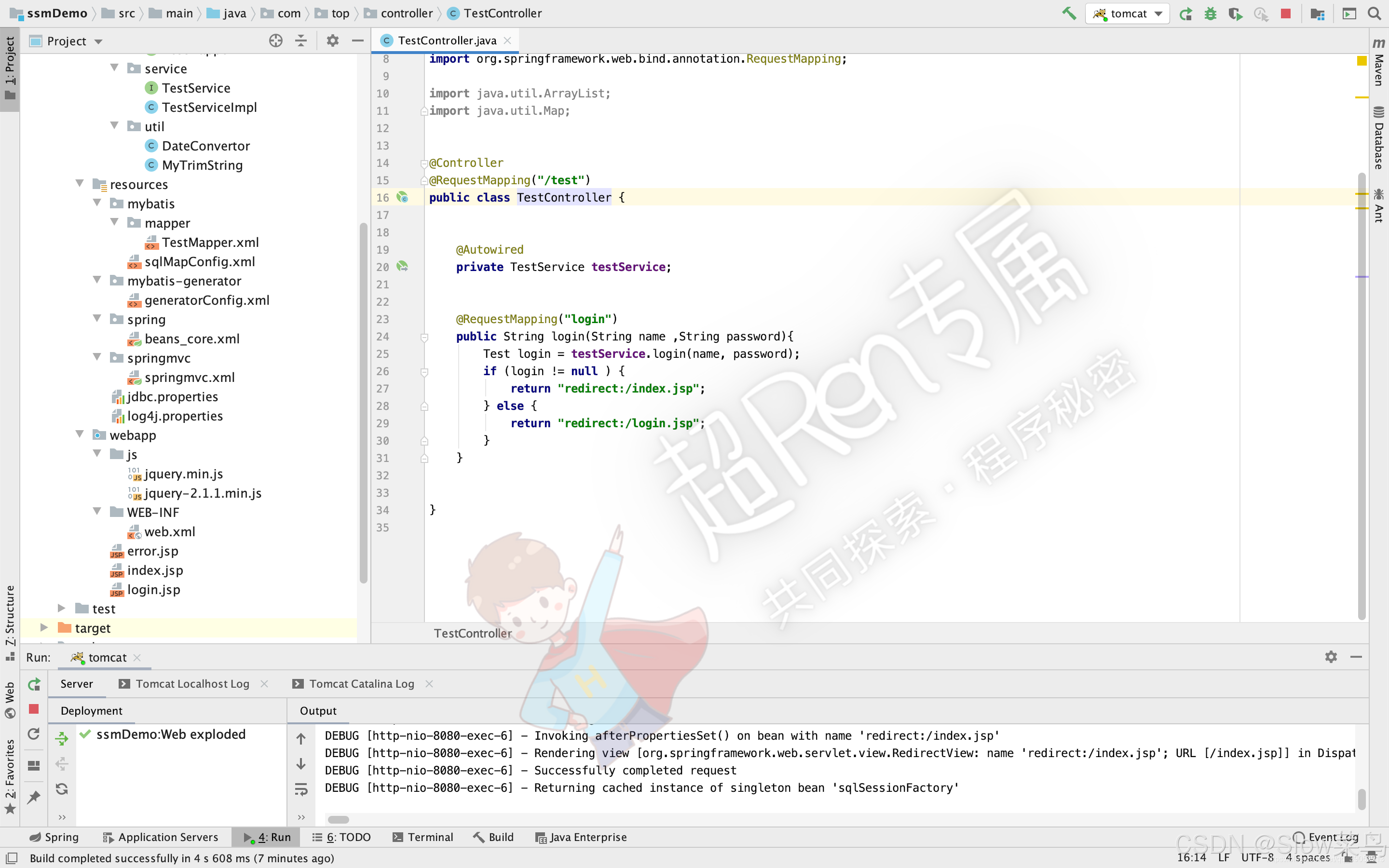Viewport: 1389px width, 868px height.
Task: Toggle soft-wrap in output console
Action: click(x=301, y=789)
